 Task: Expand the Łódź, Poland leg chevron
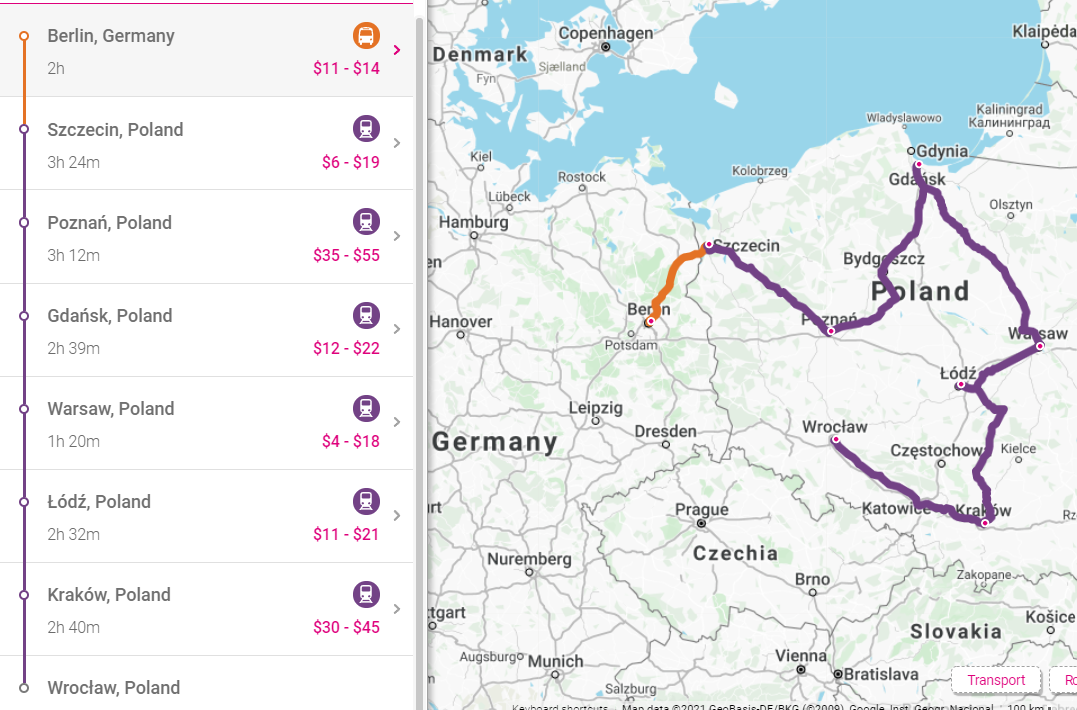(x=397, y=516)
